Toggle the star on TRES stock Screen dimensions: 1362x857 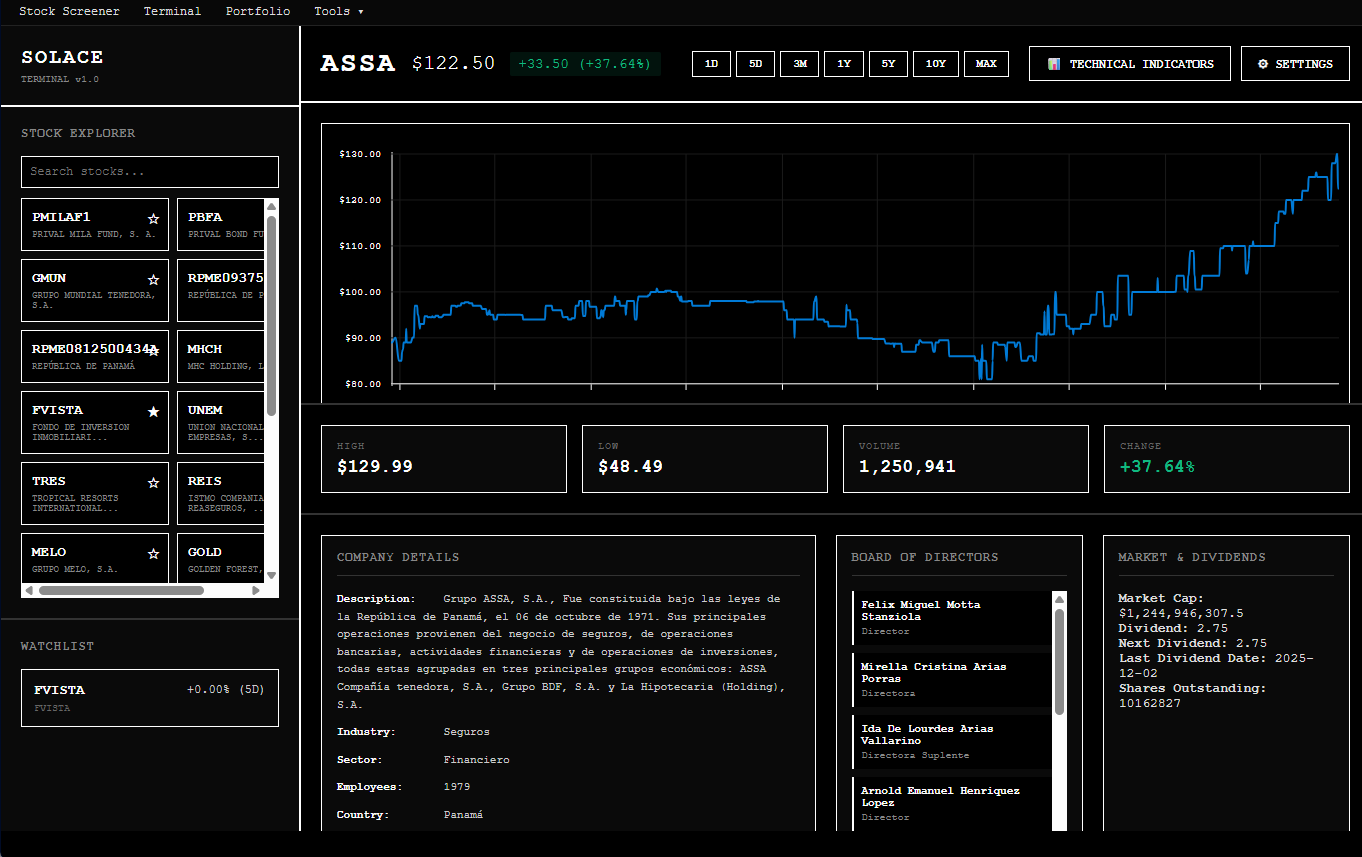[154, 481]
